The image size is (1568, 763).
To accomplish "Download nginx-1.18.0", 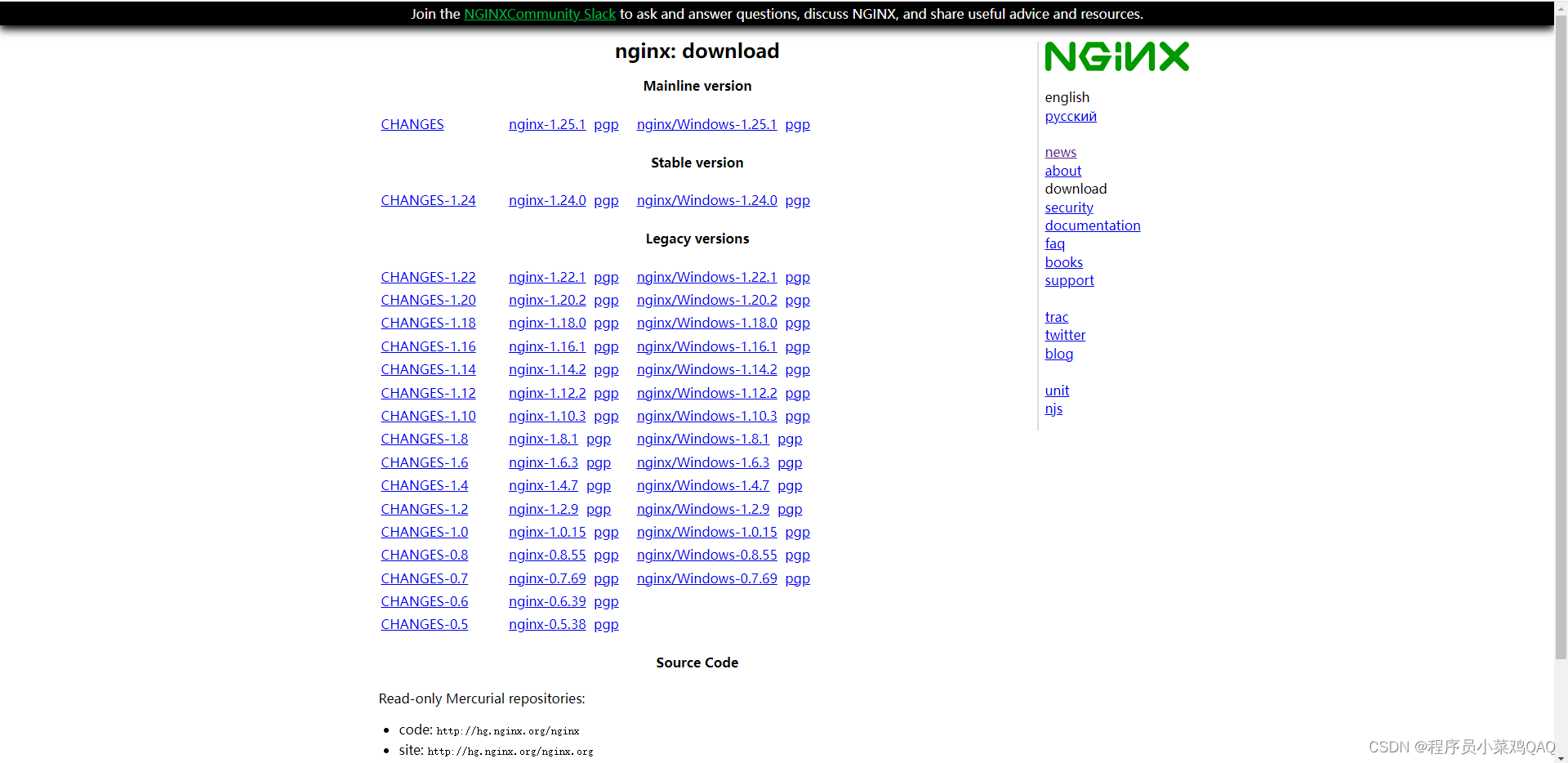I will pos(547,323).
